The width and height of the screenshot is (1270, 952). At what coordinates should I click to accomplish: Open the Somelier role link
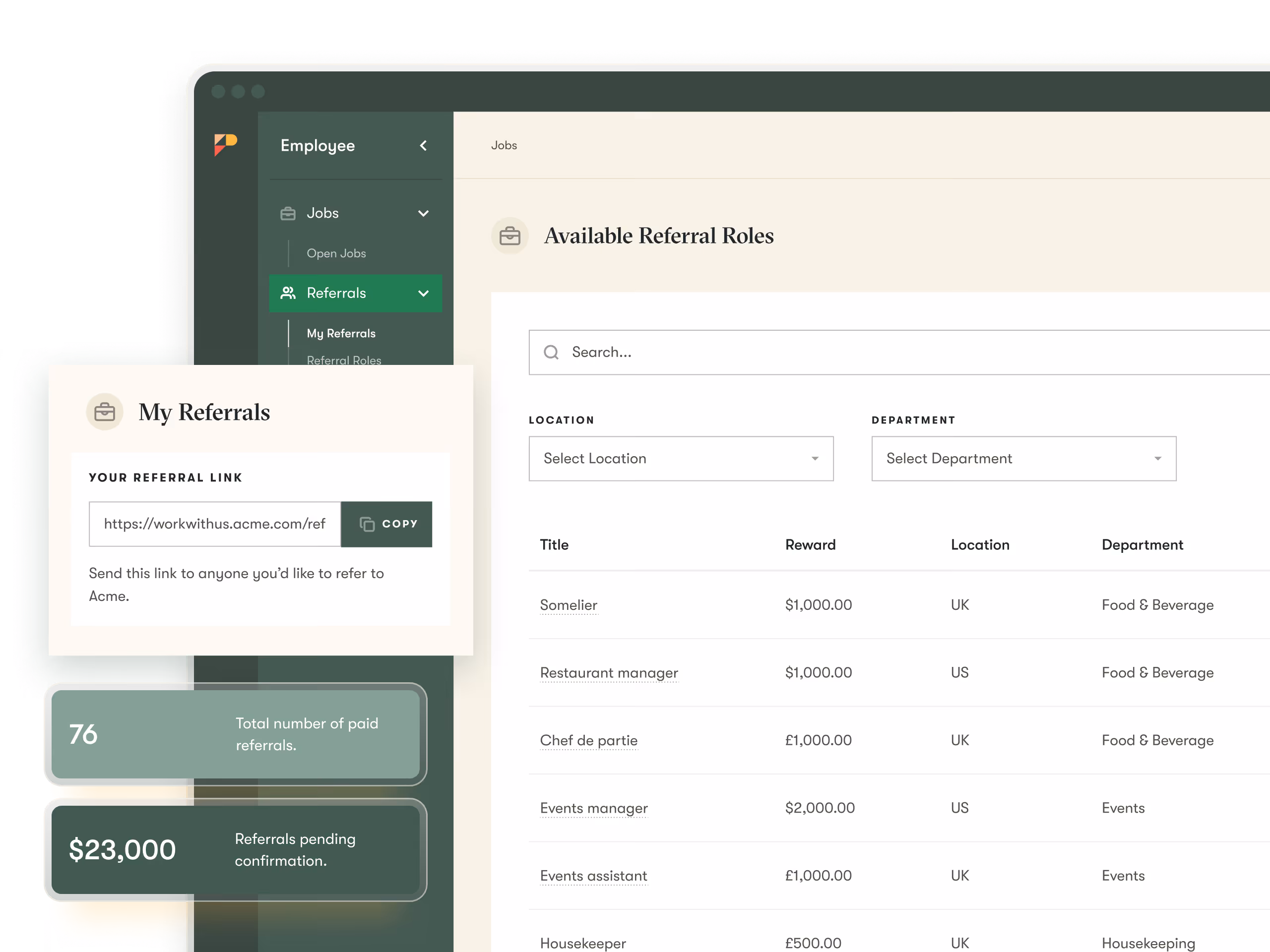(x=569, y=605)
